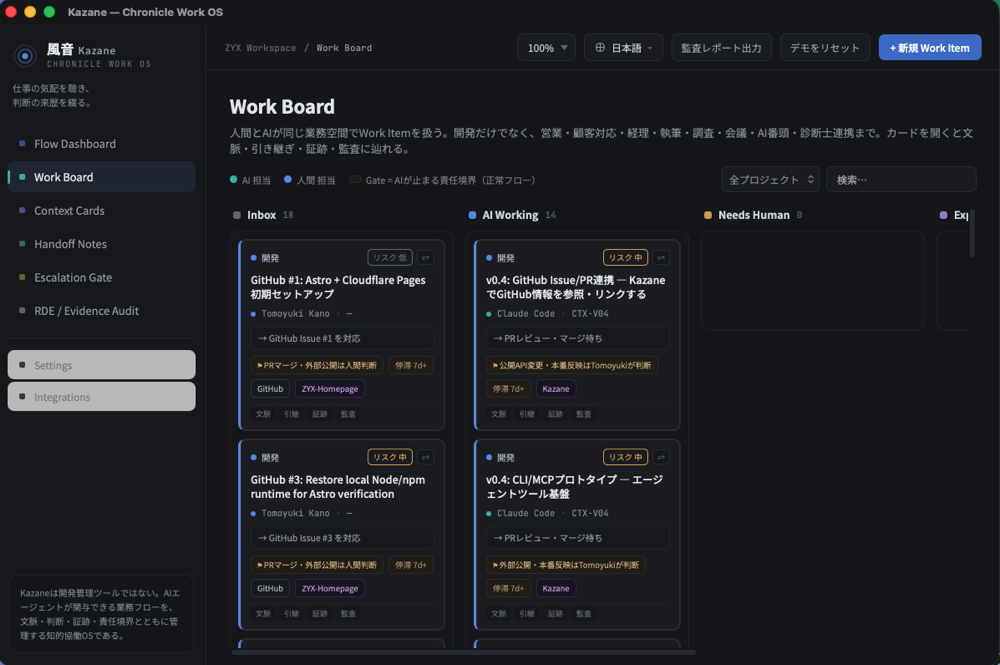
Task: Click 停滞 7d+ badge on GitHub #1 card
Action: [411, 365]
